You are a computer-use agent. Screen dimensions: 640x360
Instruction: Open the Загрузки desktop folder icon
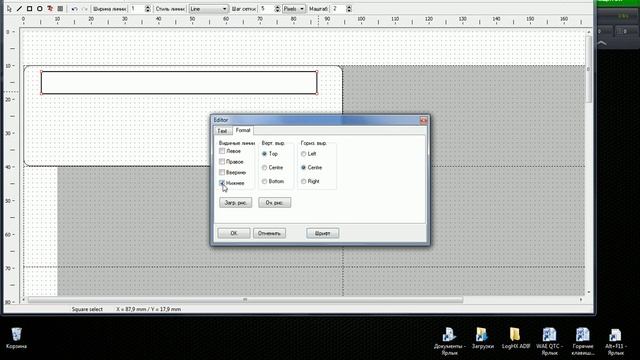click(482, 338)
